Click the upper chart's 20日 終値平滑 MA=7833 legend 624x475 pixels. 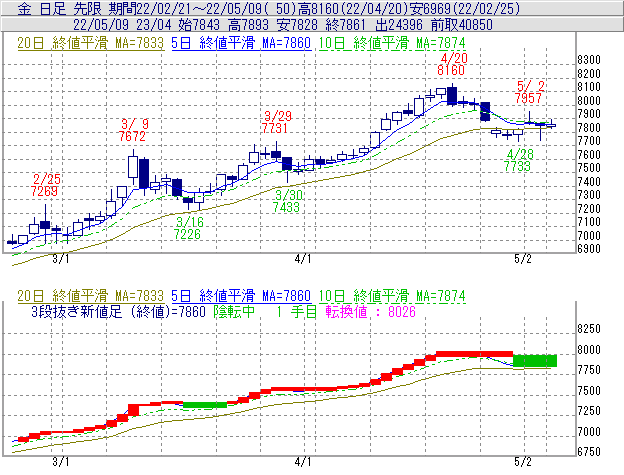[90, 43]
